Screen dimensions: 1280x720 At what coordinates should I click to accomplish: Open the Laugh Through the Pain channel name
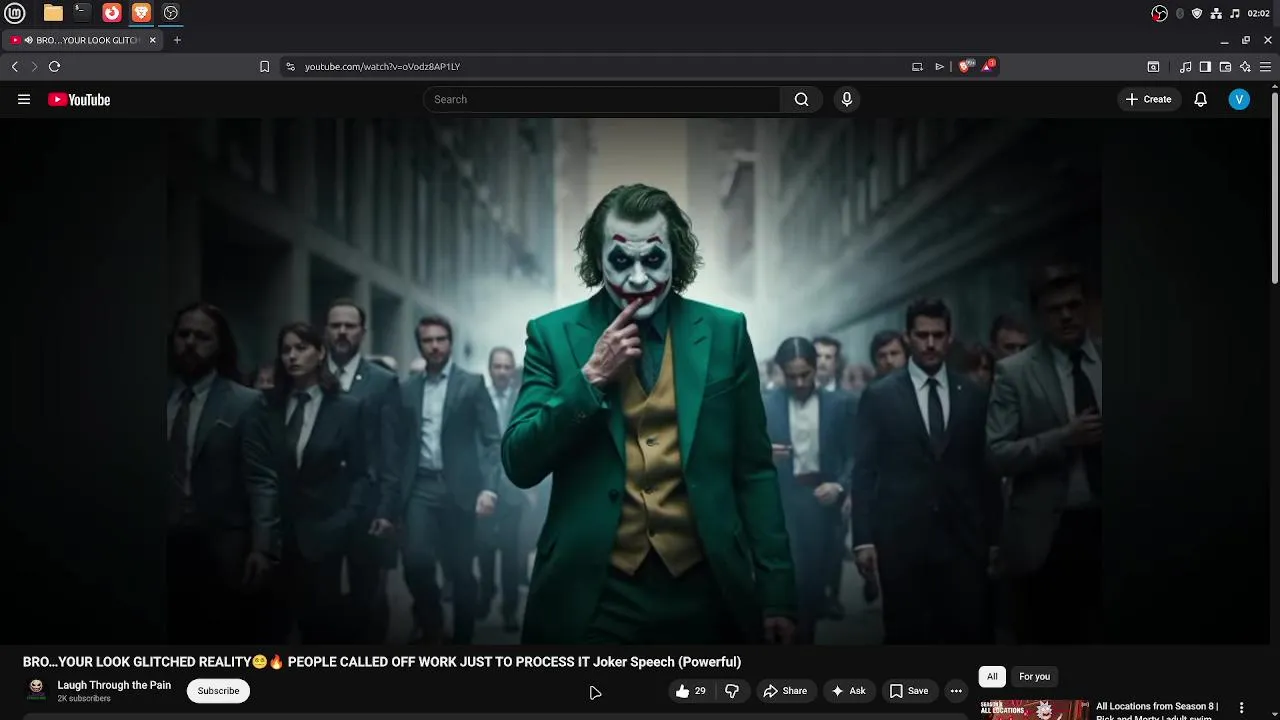tap(114, 685)
